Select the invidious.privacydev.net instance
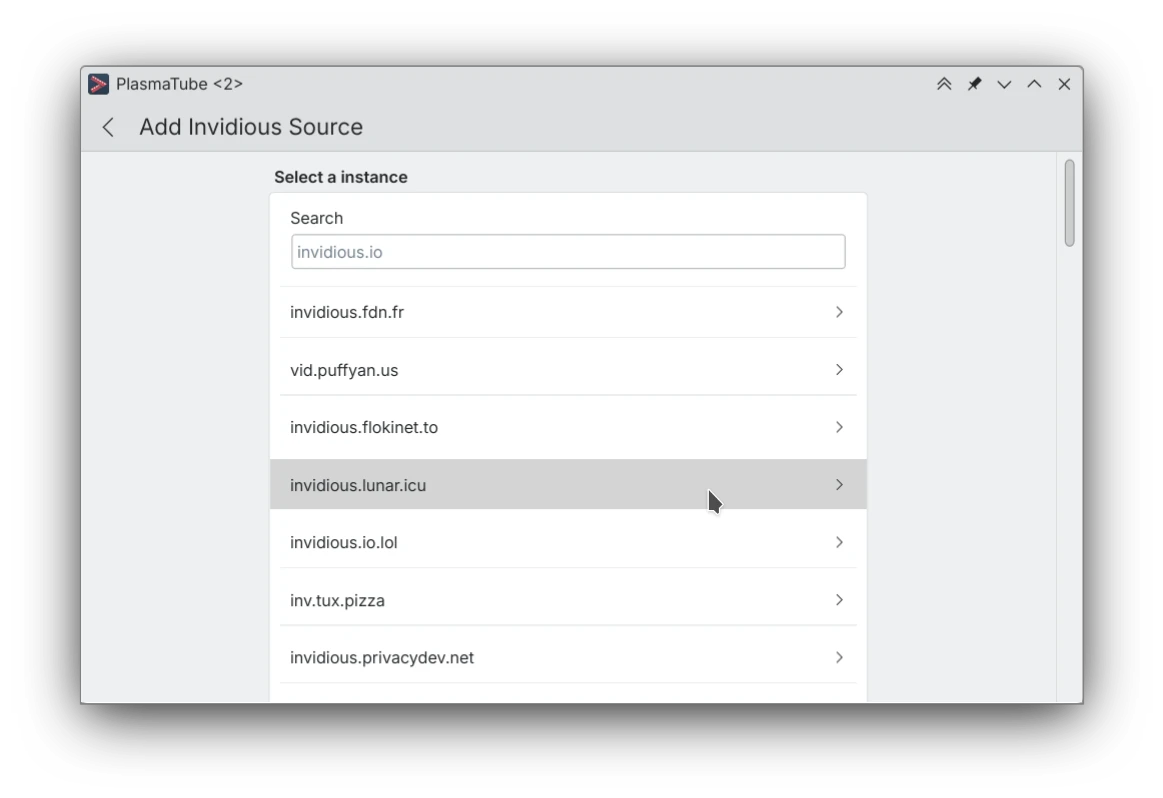Image resolution: width=1163 pixels, height=798 pixels. pyautogui.click(x=568, y=657)
